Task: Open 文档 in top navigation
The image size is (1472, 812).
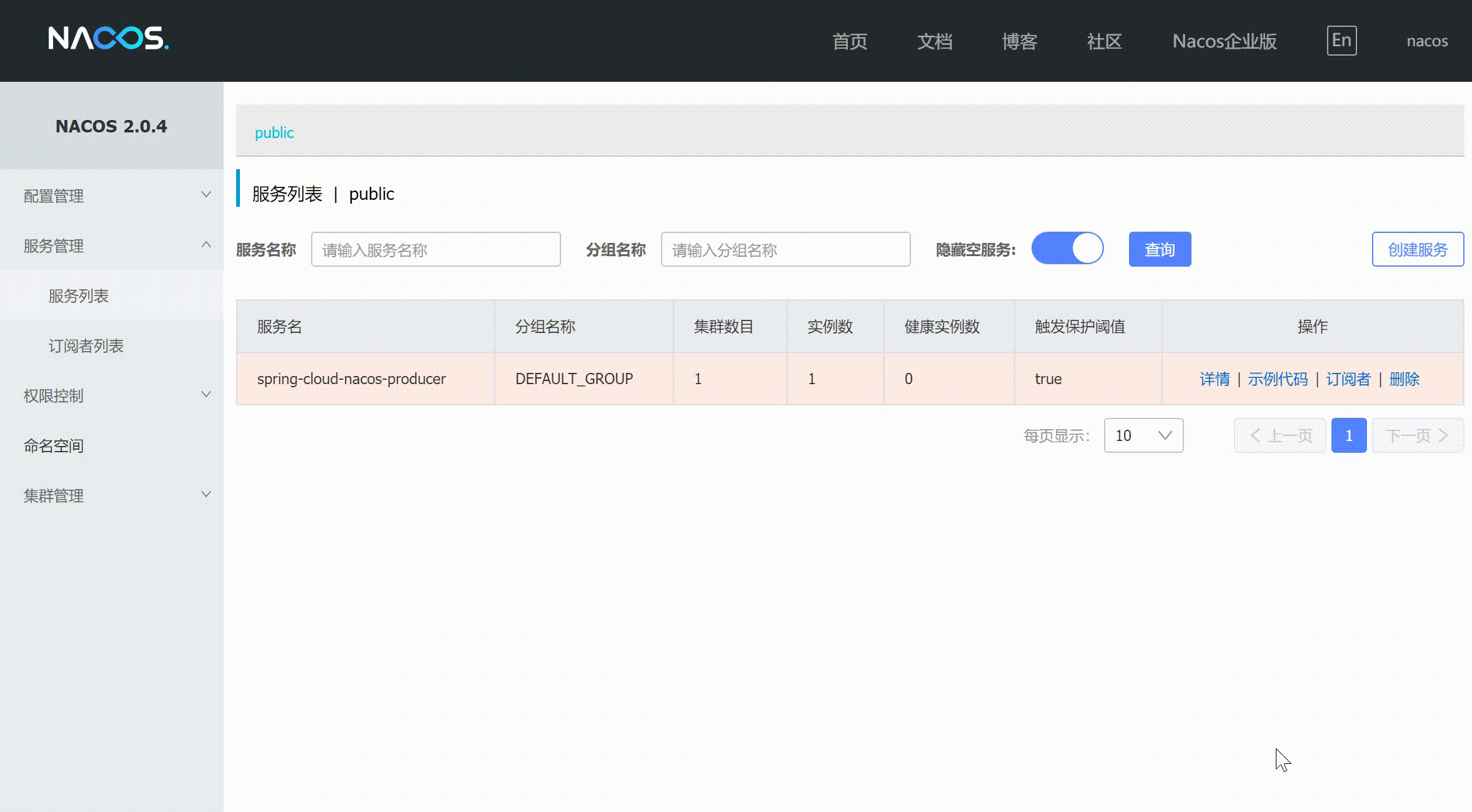Action: point(935,41)
